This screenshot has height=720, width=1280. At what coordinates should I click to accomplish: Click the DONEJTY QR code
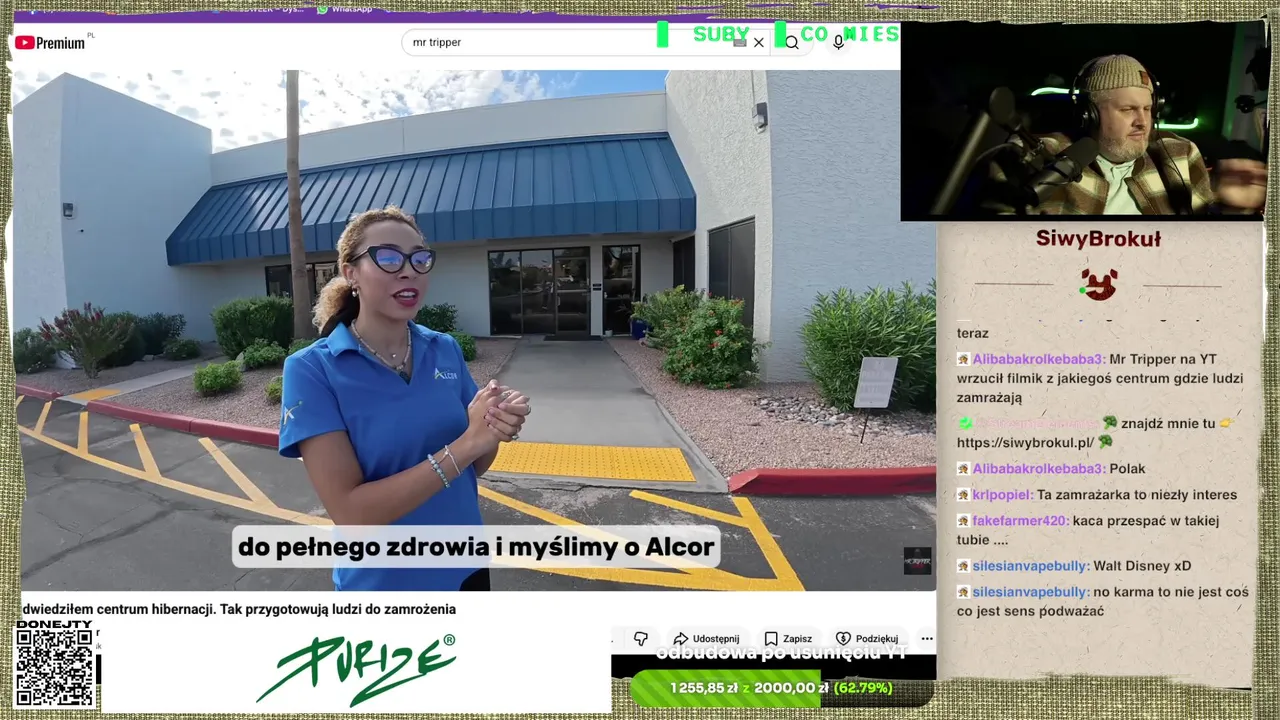click(55, 666)
